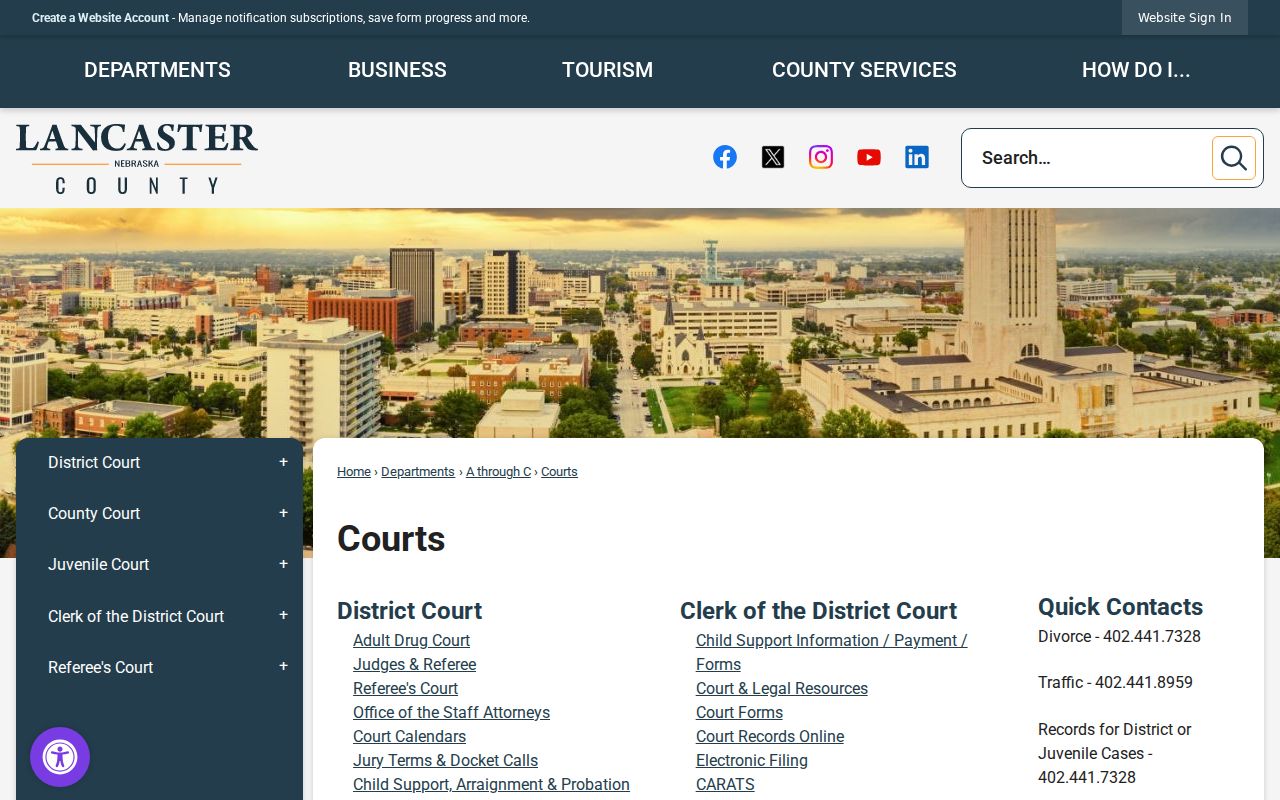This screenshot has height=800, width=1280.
Task: Open the accessibility options widget
Action: pos(60,757)
